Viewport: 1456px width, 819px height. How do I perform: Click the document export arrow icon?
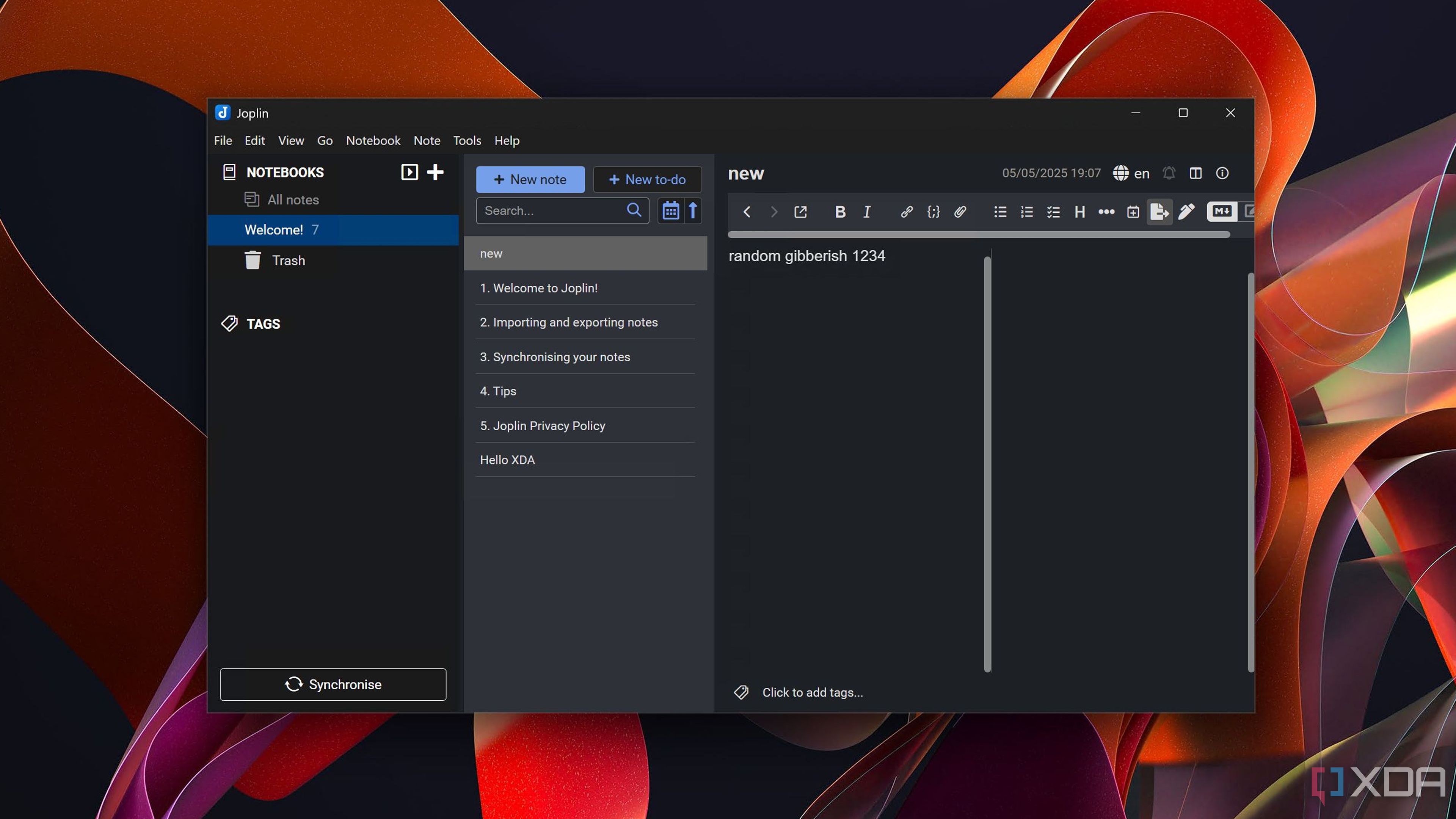[x=1159, y=212]
